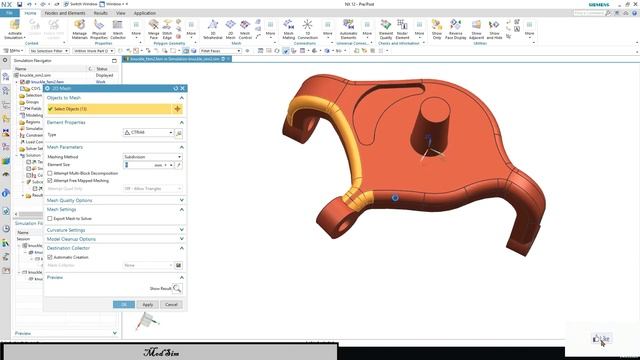Select the Stitch Edge tool
Viewport: 640px width, 360px height.
167,29
